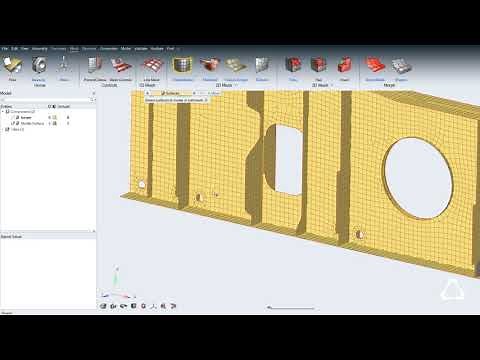Click the red morph tool in Morph group

375,68
